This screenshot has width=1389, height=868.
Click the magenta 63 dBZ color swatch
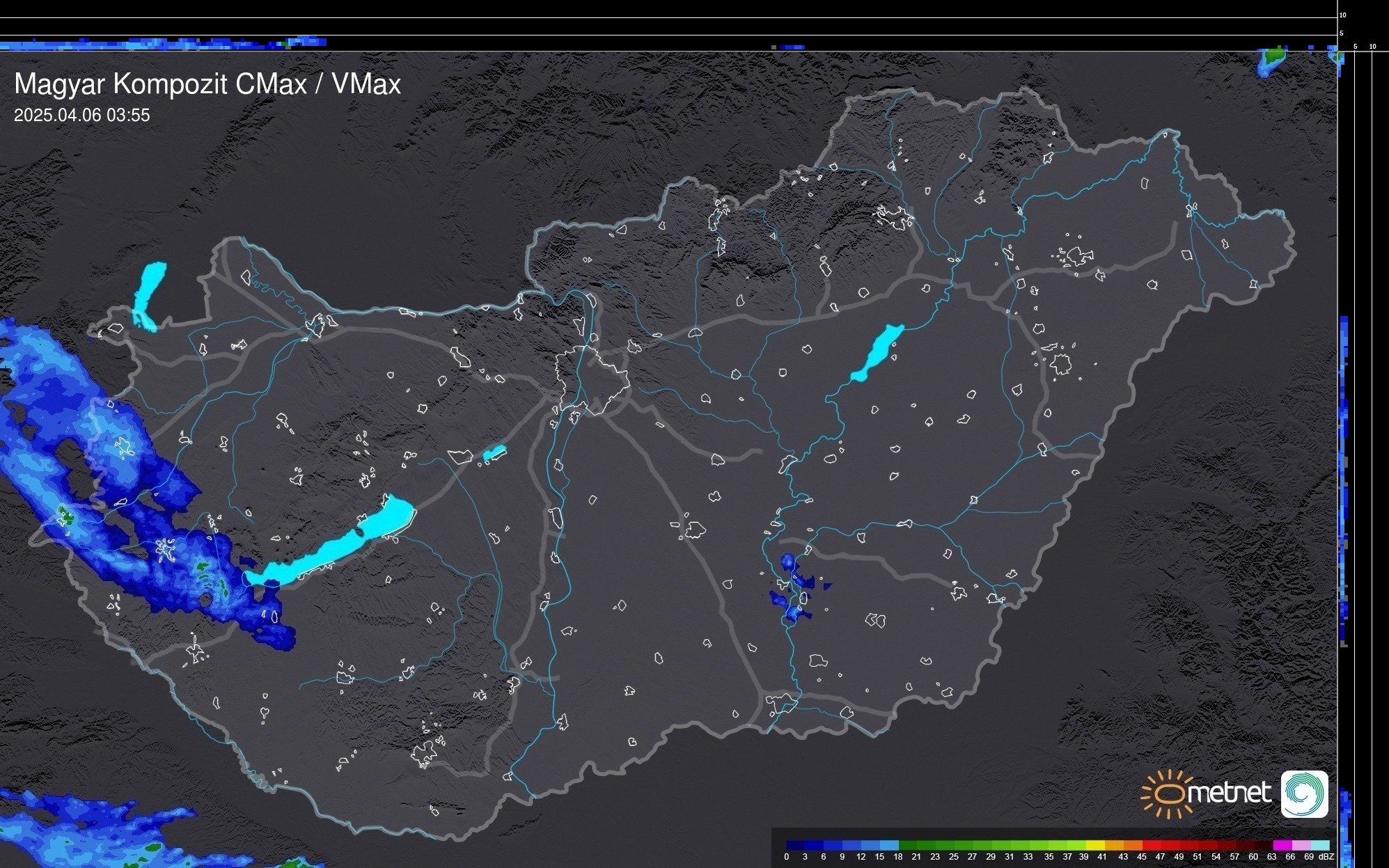click(x=1282, y=845)
